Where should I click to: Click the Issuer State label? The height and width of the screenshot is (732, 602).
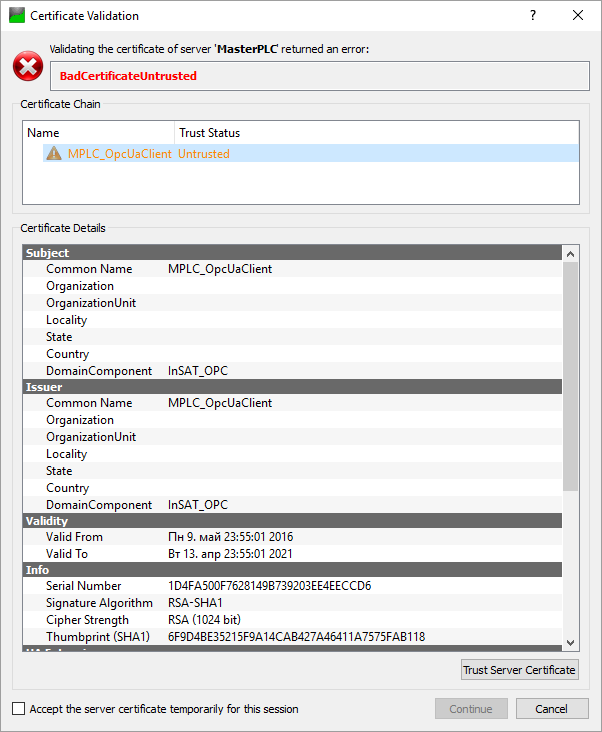59,471
